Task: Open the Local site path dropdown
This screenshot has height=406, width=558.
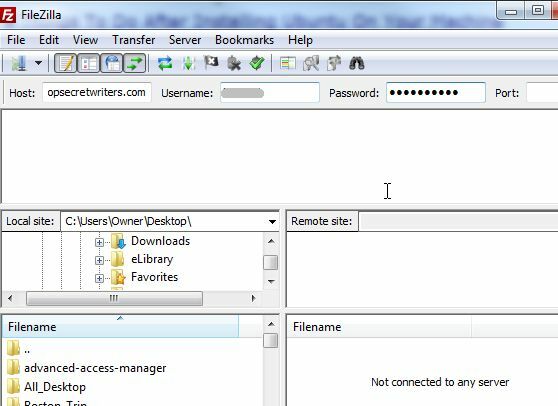Action: click(272, 222)
